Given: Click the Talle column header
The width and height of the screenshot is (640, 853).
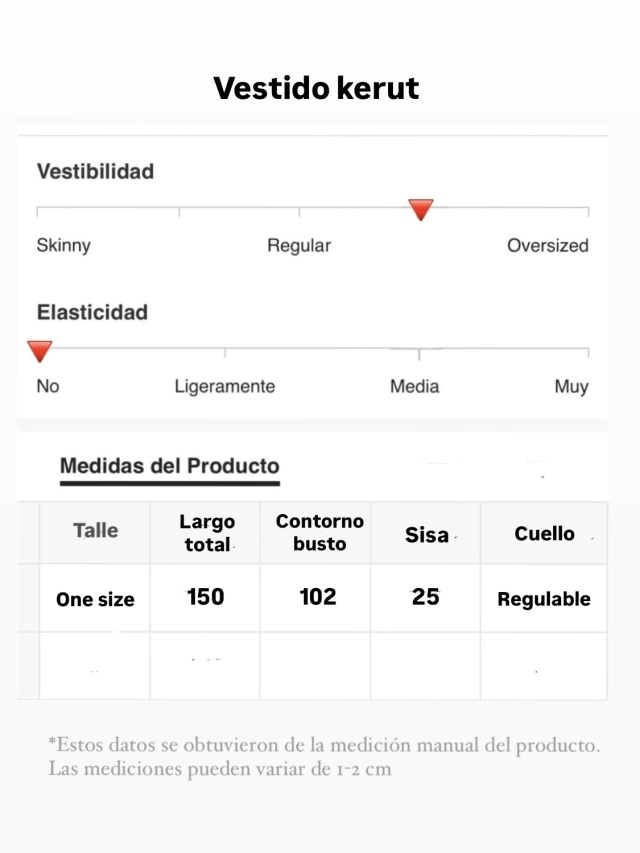Looking at the screenshot, I should [x=95, y=531].
